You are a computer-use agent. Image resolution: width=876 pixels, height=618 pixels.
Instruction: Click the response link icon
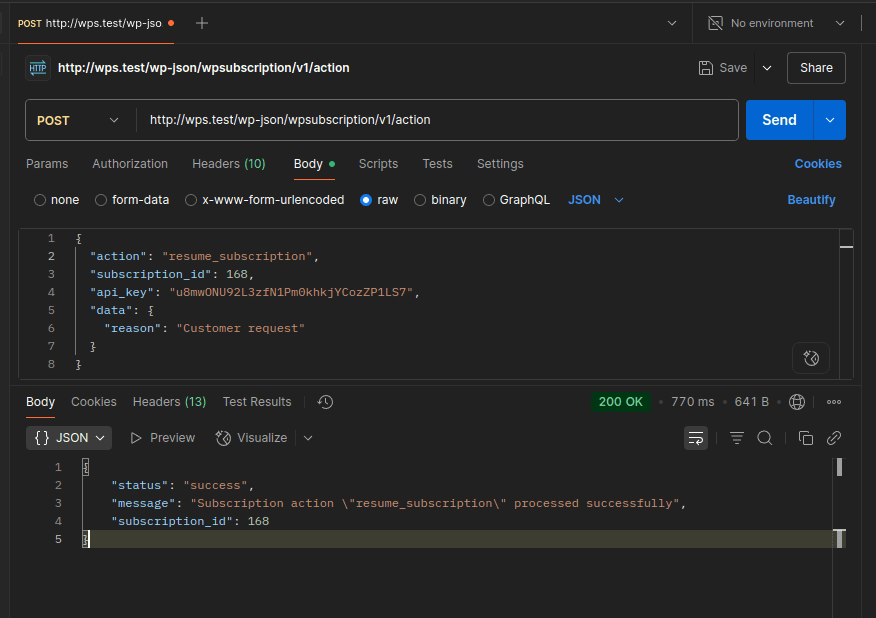click(x=834, y=438)
